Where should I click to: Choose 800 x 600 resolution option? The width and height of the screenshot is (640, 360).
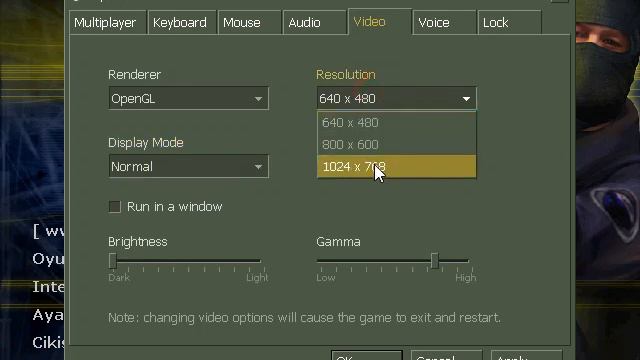(x=397, y=144)
